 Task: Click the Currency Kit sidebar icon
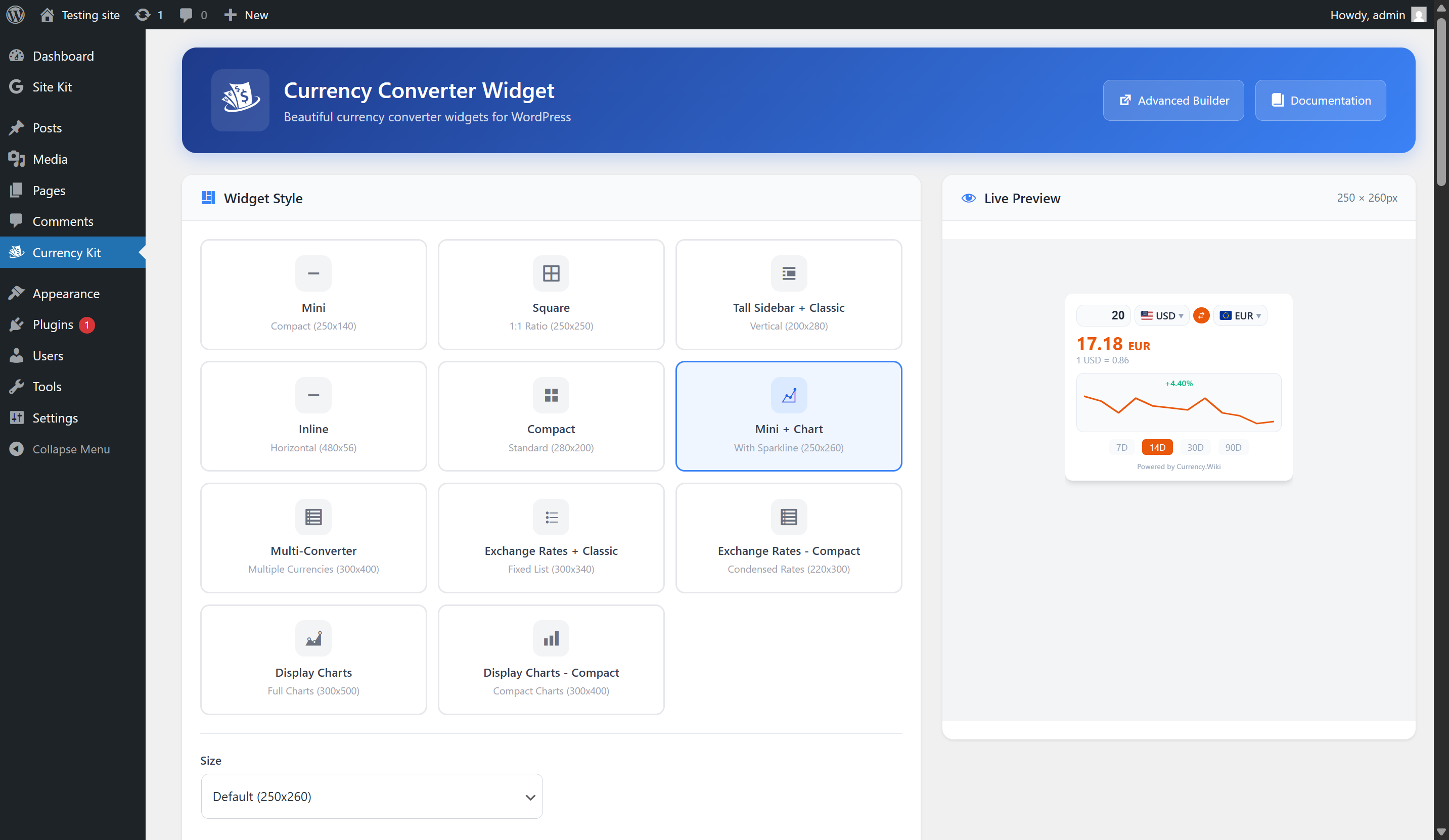[16, 252]
